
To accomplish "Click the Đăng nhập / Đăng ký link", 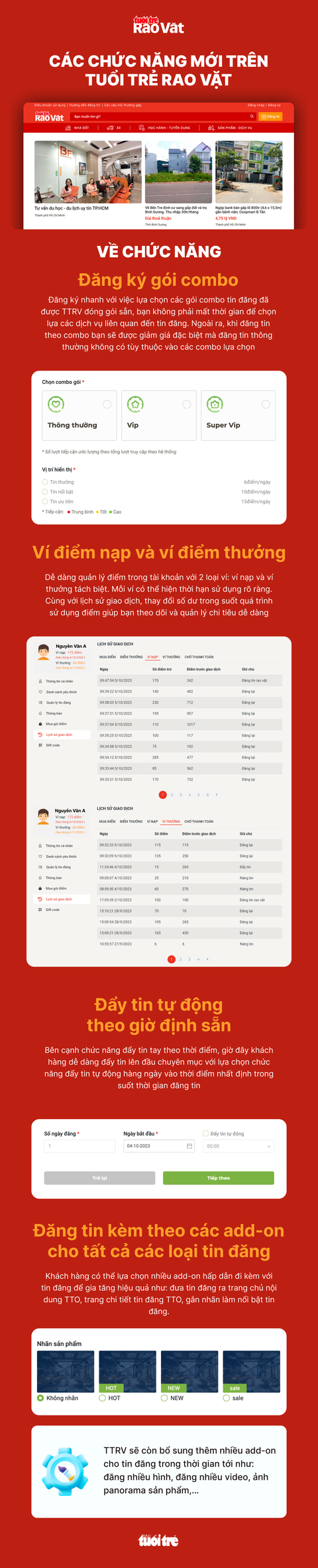I will (264, 105).
